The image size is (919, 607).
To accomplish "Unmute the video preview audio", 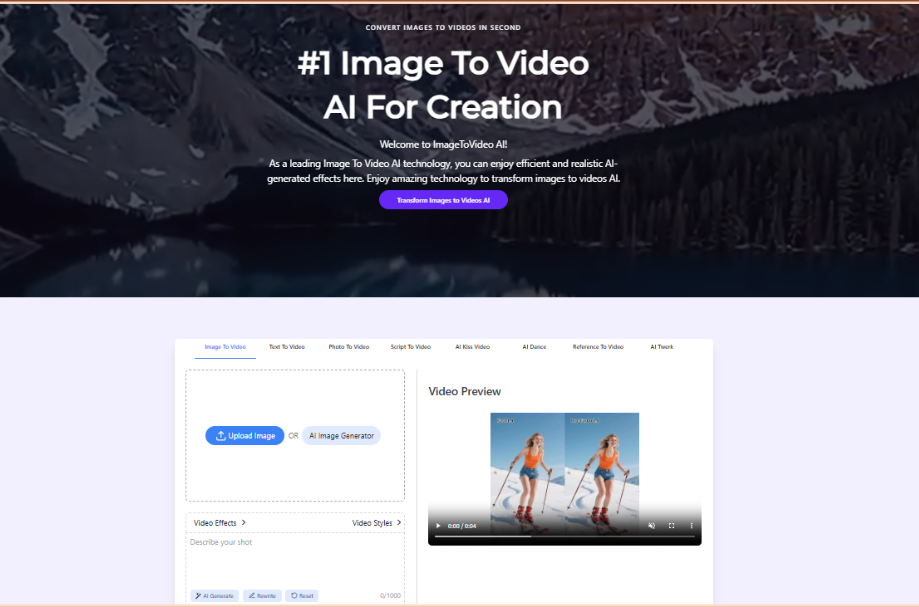I will [651, 525].
